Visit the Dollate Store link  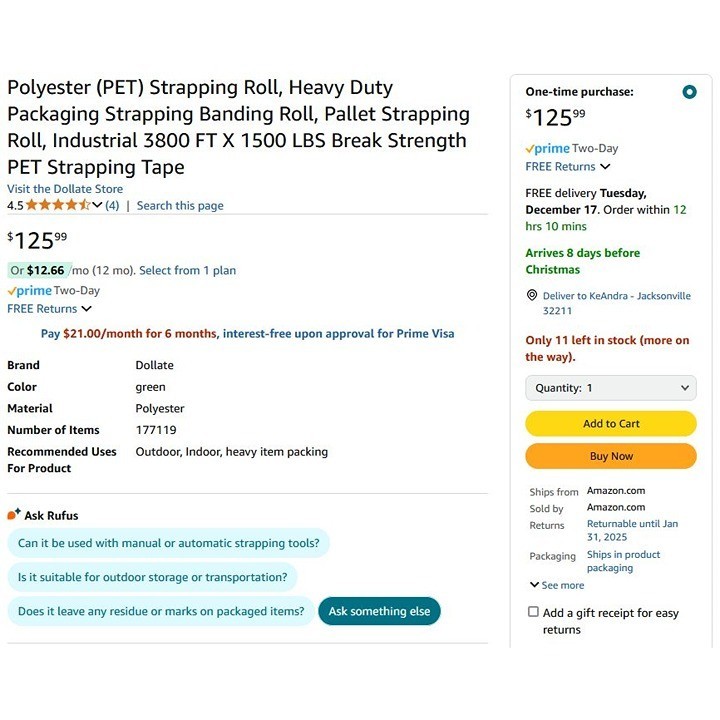65,189
